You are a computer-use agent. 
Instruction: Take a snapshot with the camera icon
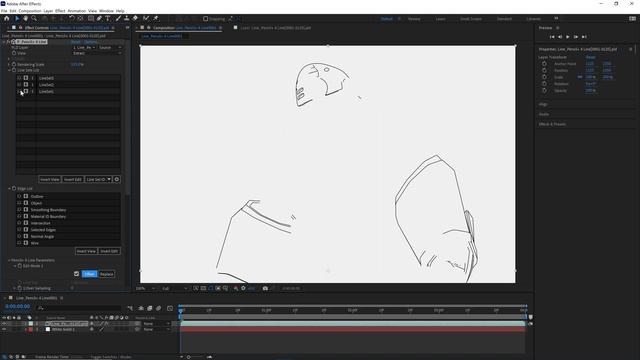coord(265,288)
